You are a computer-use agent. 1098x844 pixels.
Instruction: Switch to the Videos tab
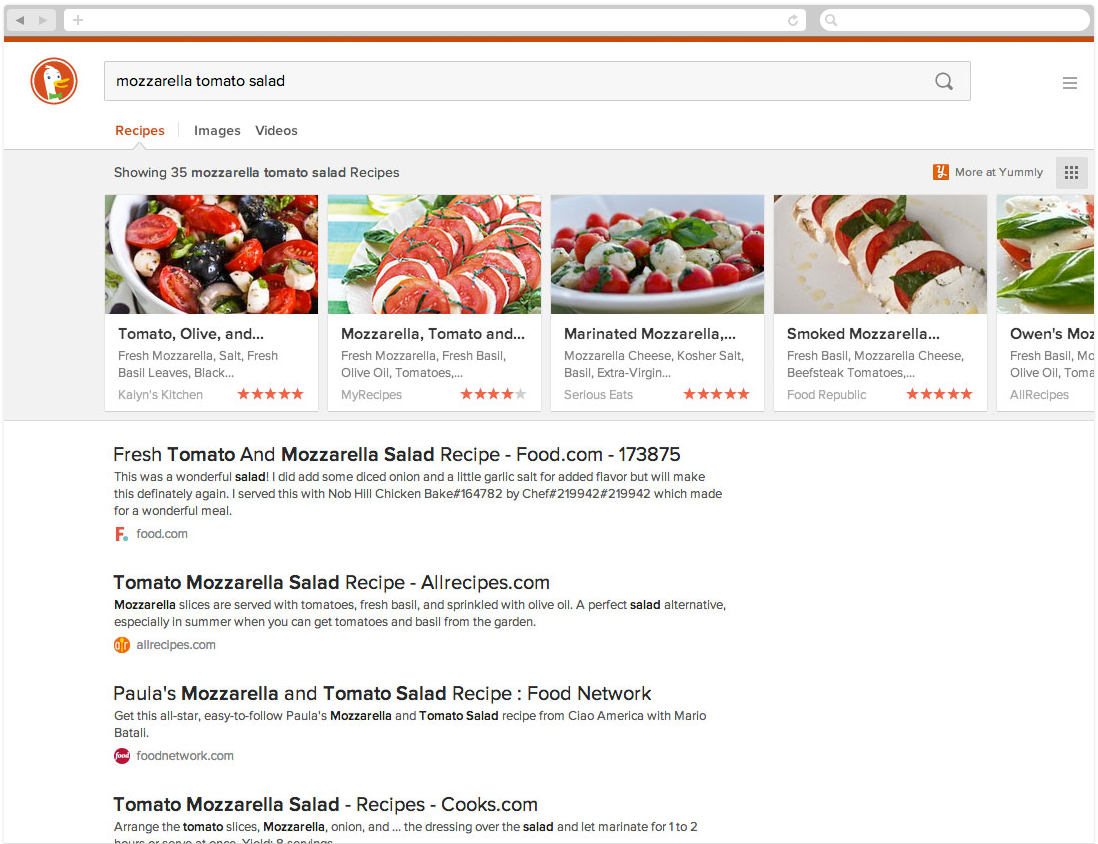(276, 130)
